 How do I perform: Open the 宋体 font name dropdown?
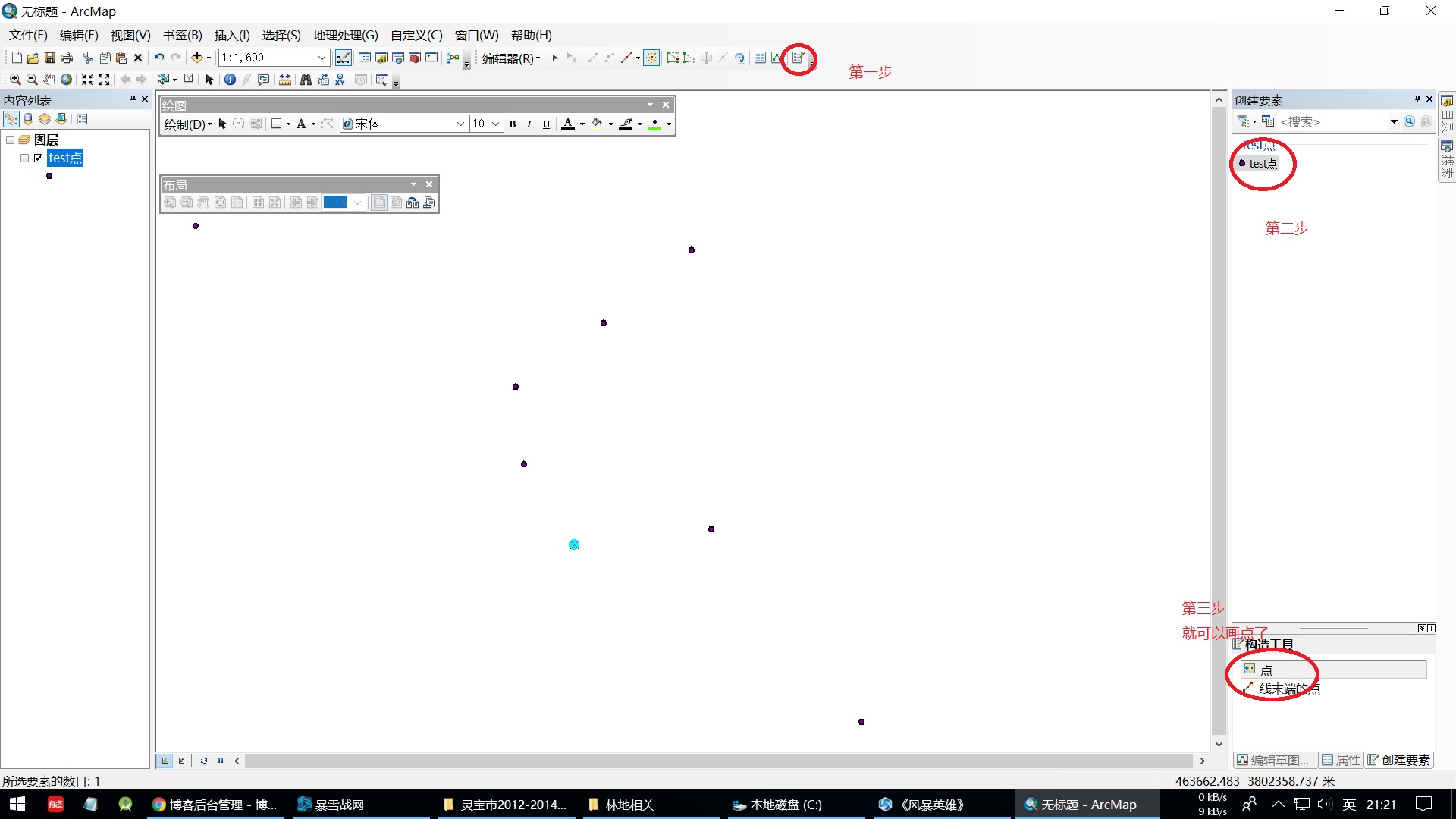pos(460,124)
